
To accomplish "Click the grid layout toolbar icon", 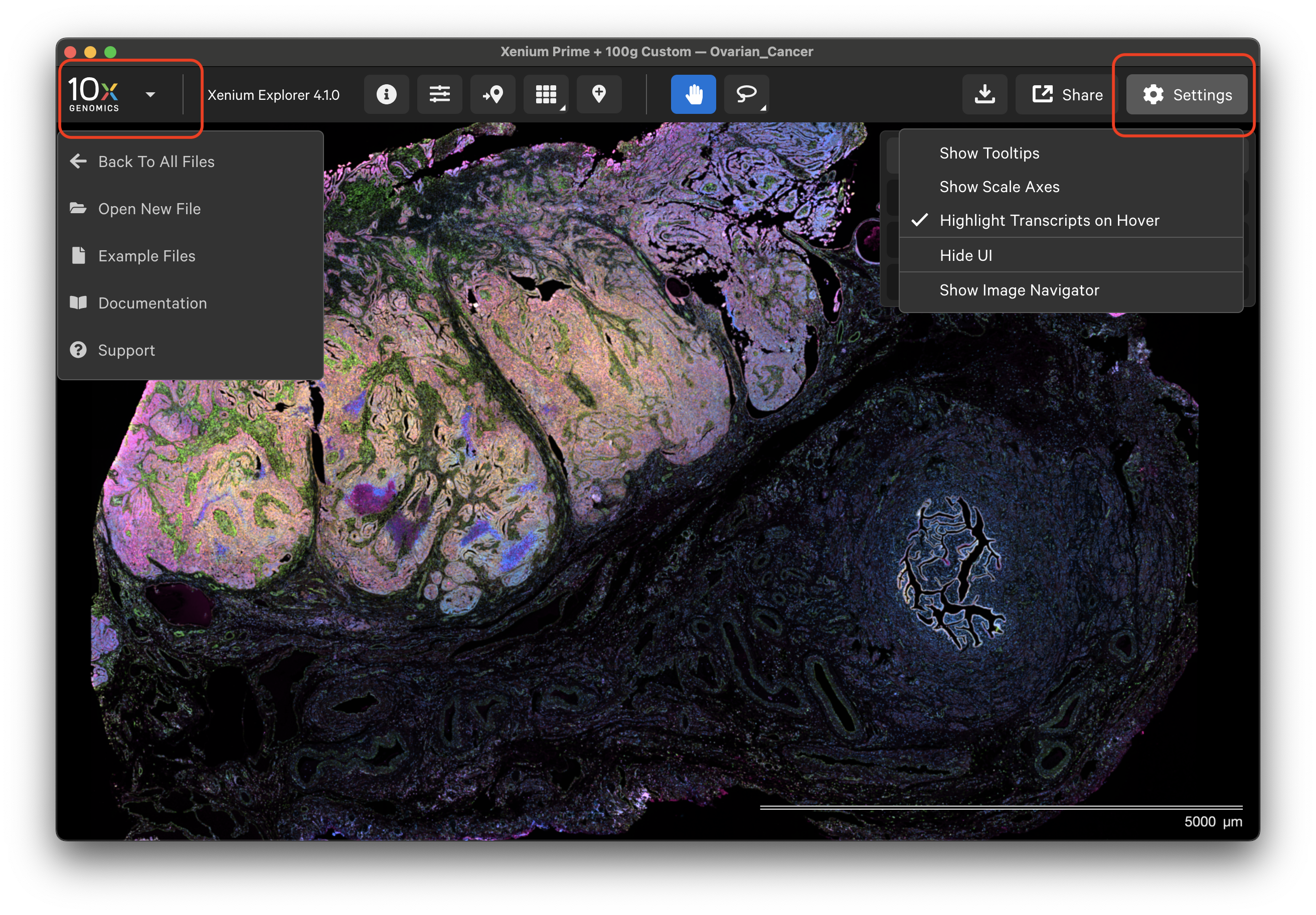I will pos(546,94).
